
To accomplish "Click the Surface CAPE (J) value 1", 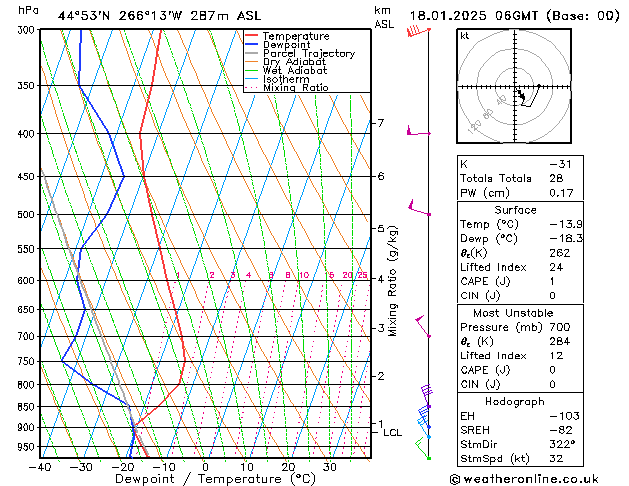I will pyautogui.click(x=553, y=281).
